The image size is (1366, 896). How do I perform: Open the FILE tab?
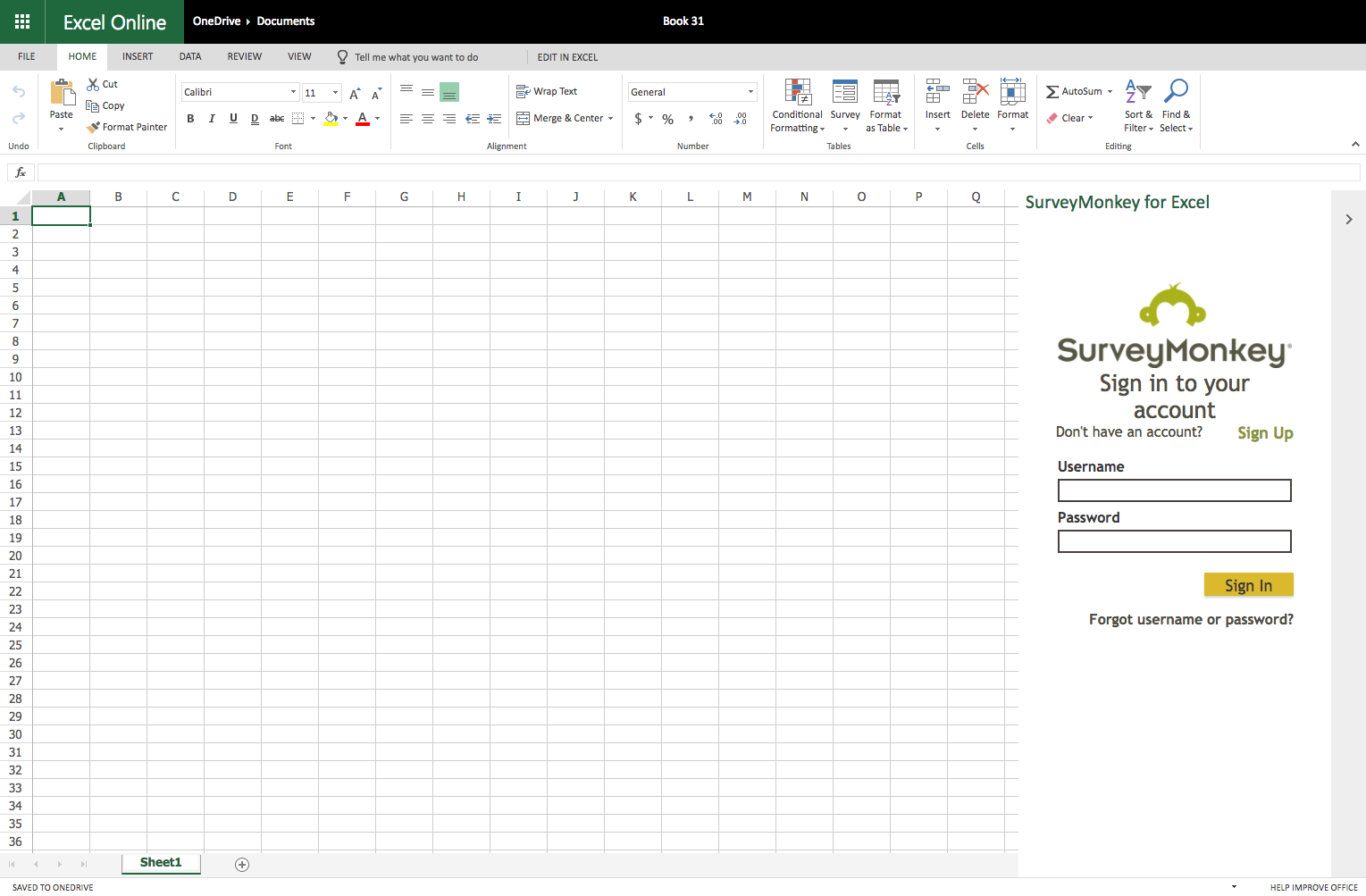click(27, 56)
